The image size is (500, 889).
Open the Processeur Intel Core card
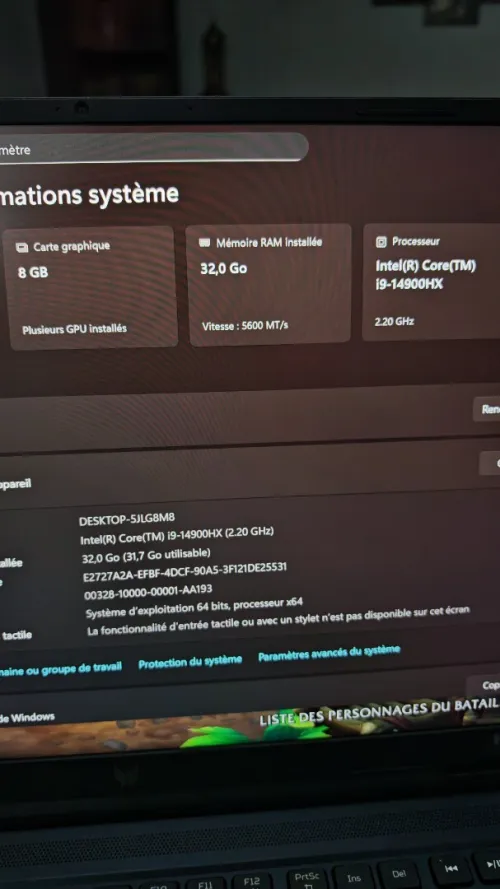point(431,282)
